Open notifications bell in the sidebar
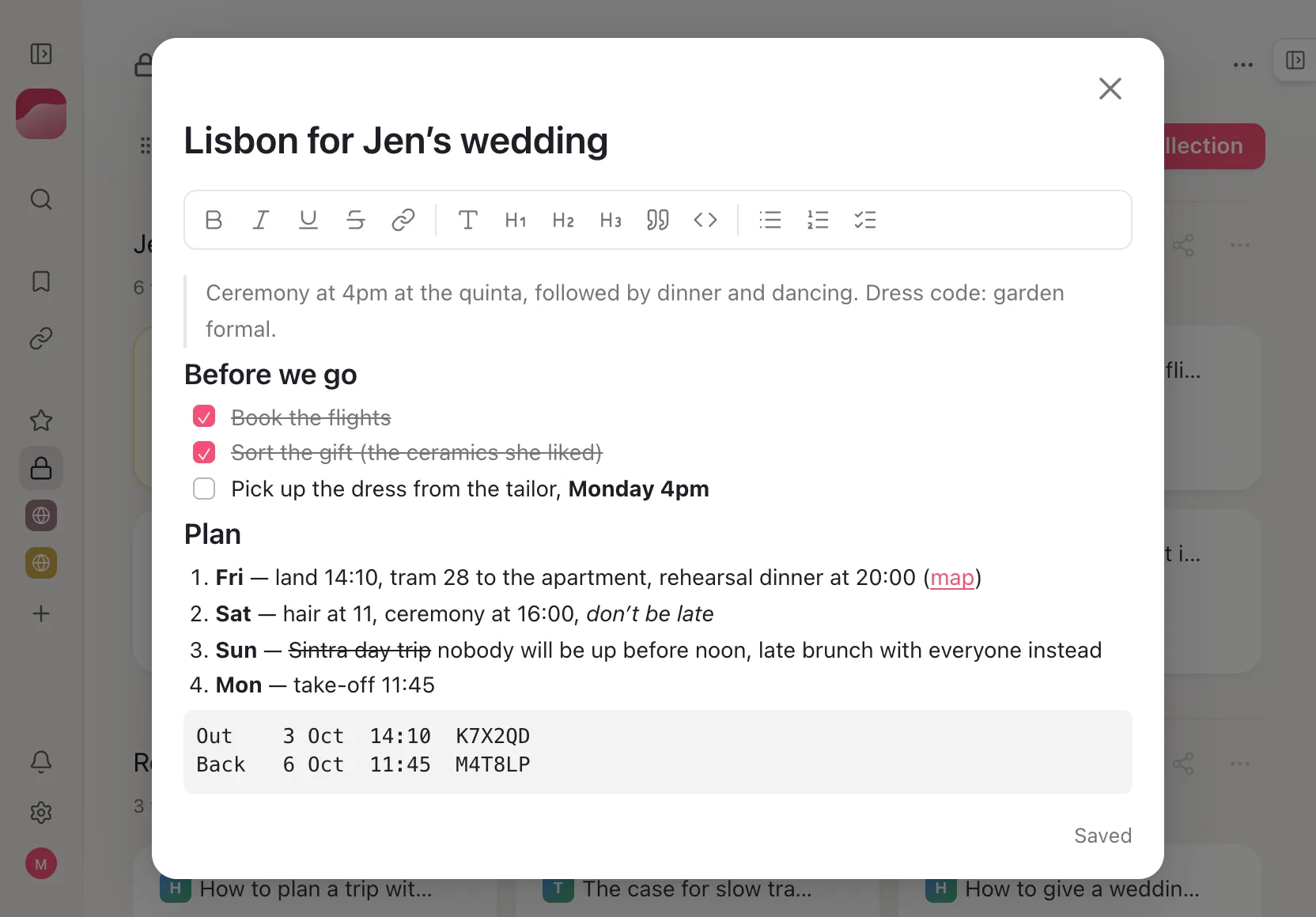Image resolution: width=1316 pixels, height=917 pixels. pos(41,762)
